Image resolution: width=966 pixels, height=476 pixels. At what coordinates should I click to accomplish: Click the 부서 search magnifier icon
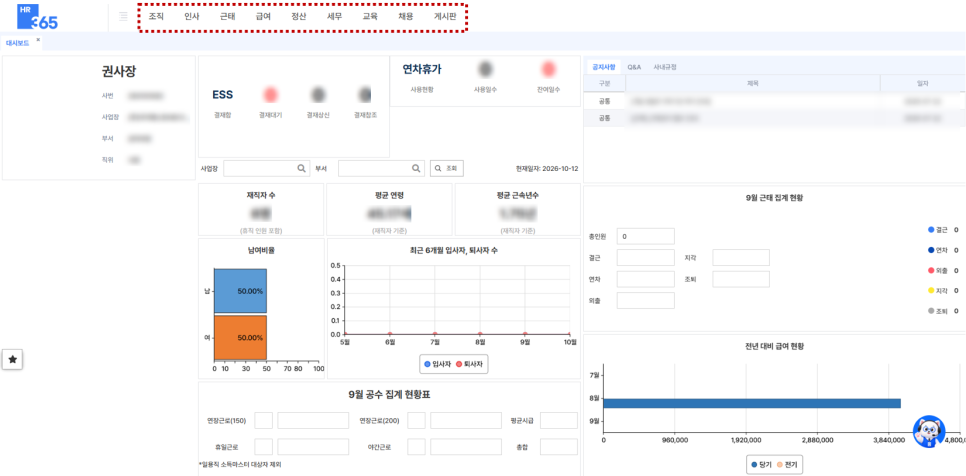[416, 168]
